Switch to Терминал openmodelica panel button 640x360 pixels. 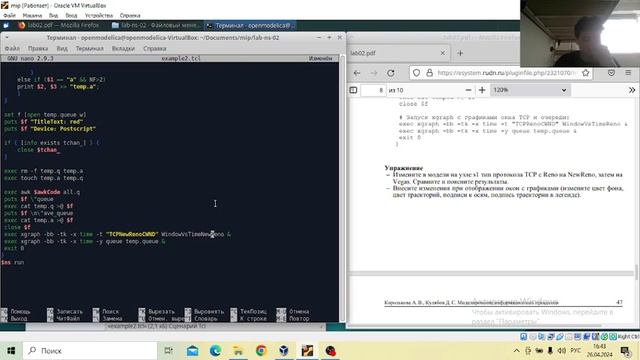coord(250,25)
